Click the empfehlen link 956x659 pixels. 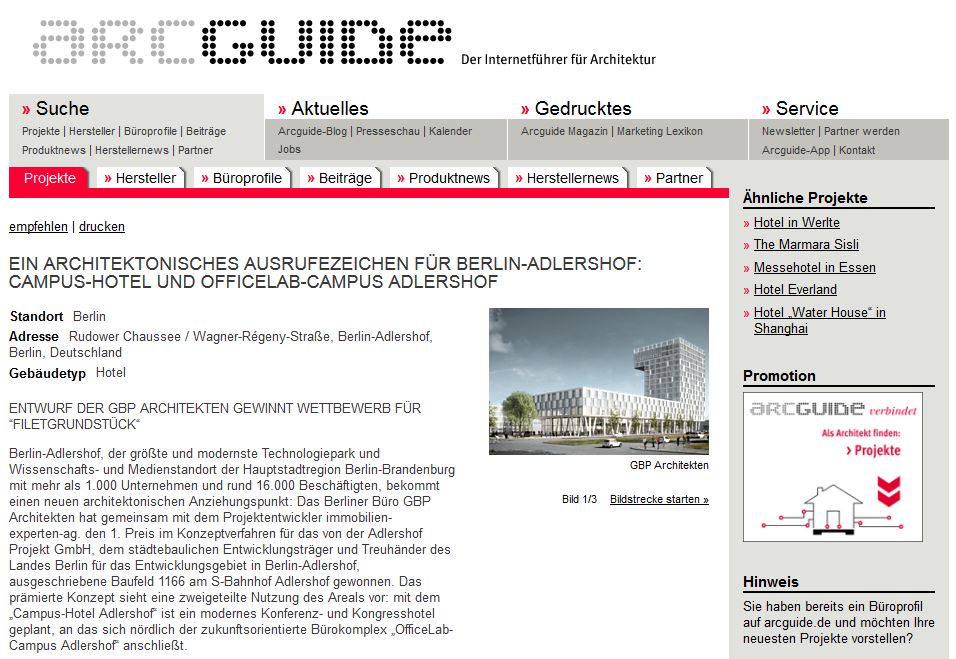click(38, 227)
